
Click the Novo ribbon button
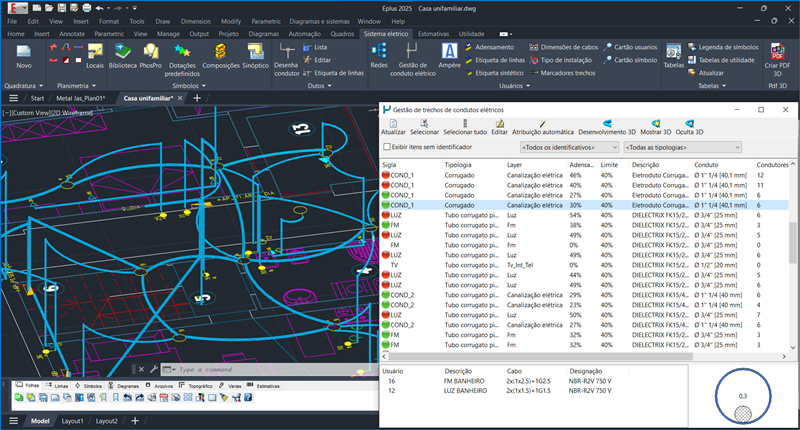(23, 56)
